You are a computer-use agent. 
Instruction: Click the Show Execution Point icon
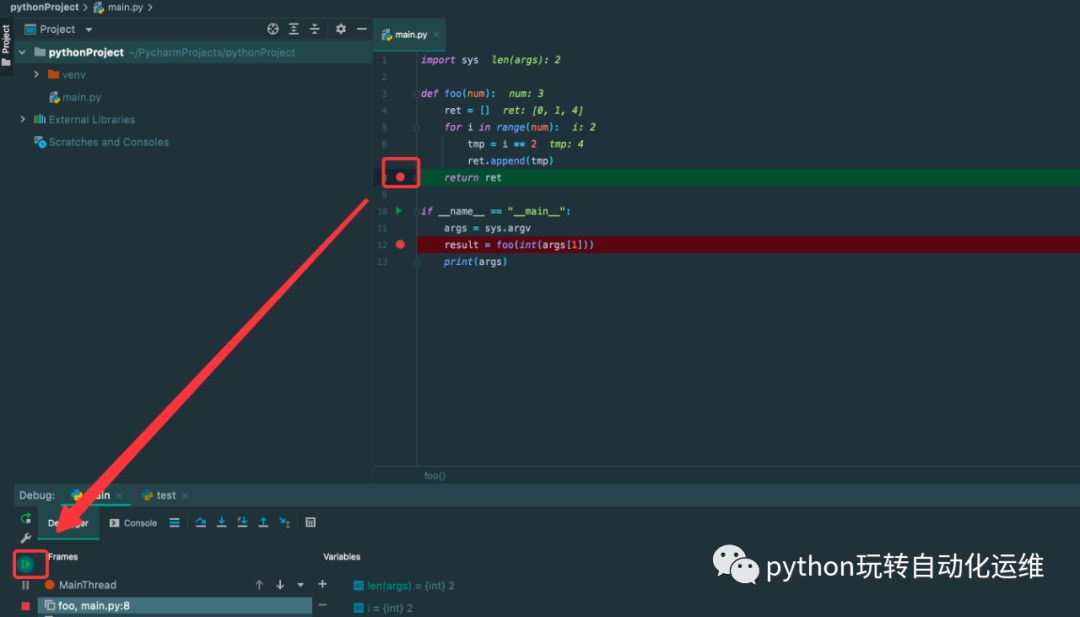174,523
